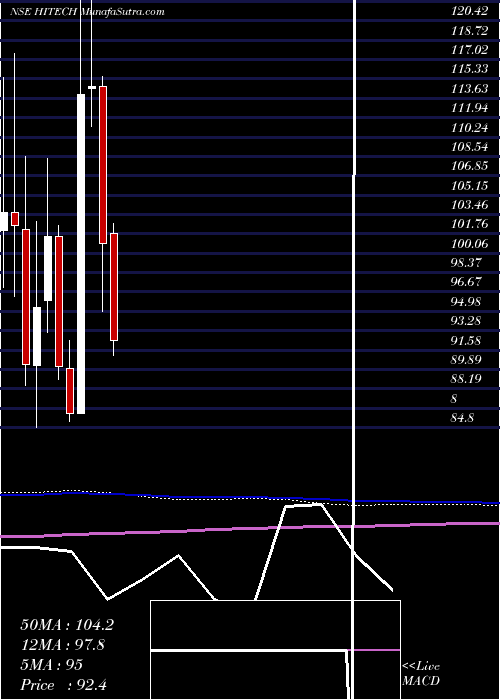
Task: Click the 113.63 price axis label
Action: click(x=470, y=88)
